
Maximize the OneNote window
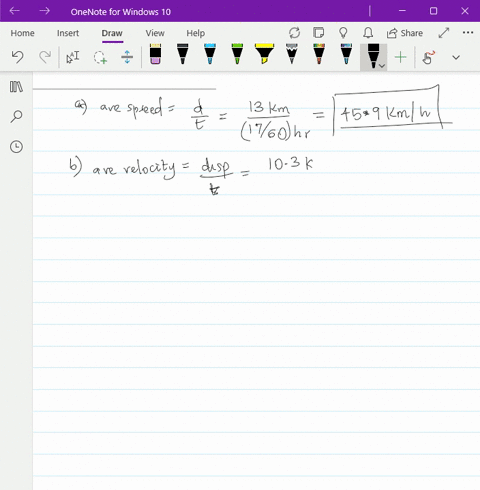click(x=433, y=11)
